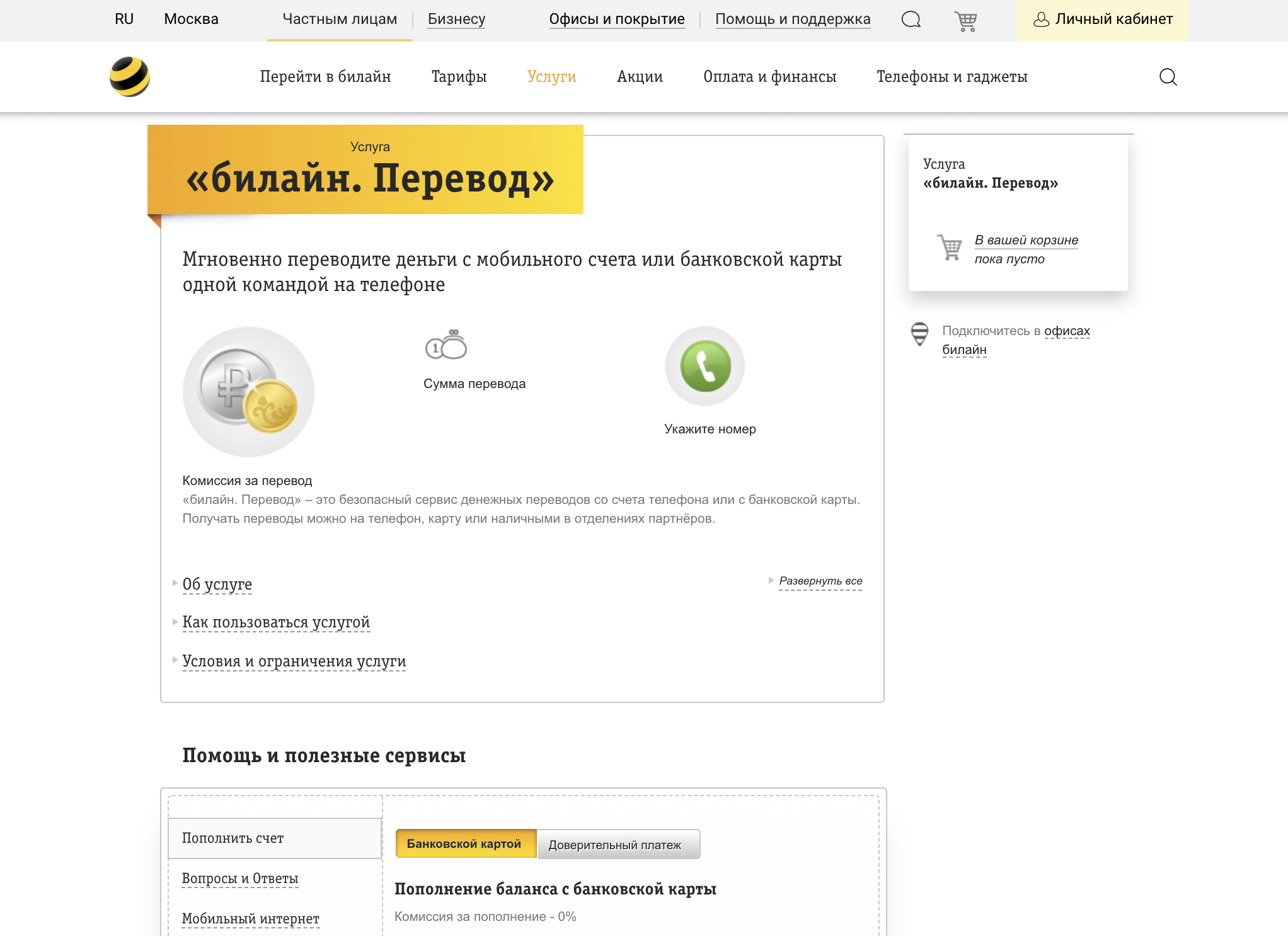Highlight the active Банковской картой tab
1288x936 pixels.
[x=465, y=844]
